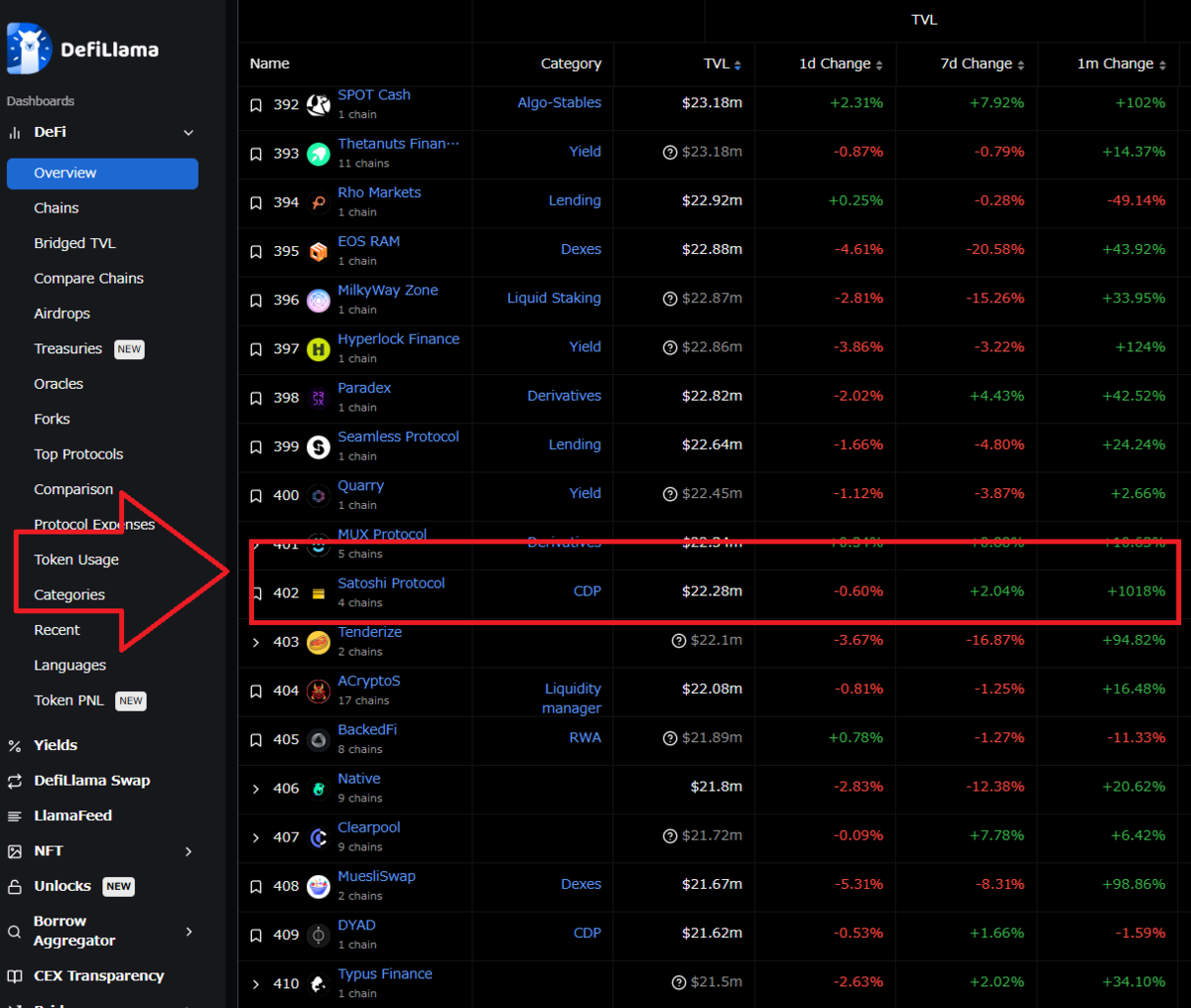Bookmark Rho Markets protocol

coord(256,202)
